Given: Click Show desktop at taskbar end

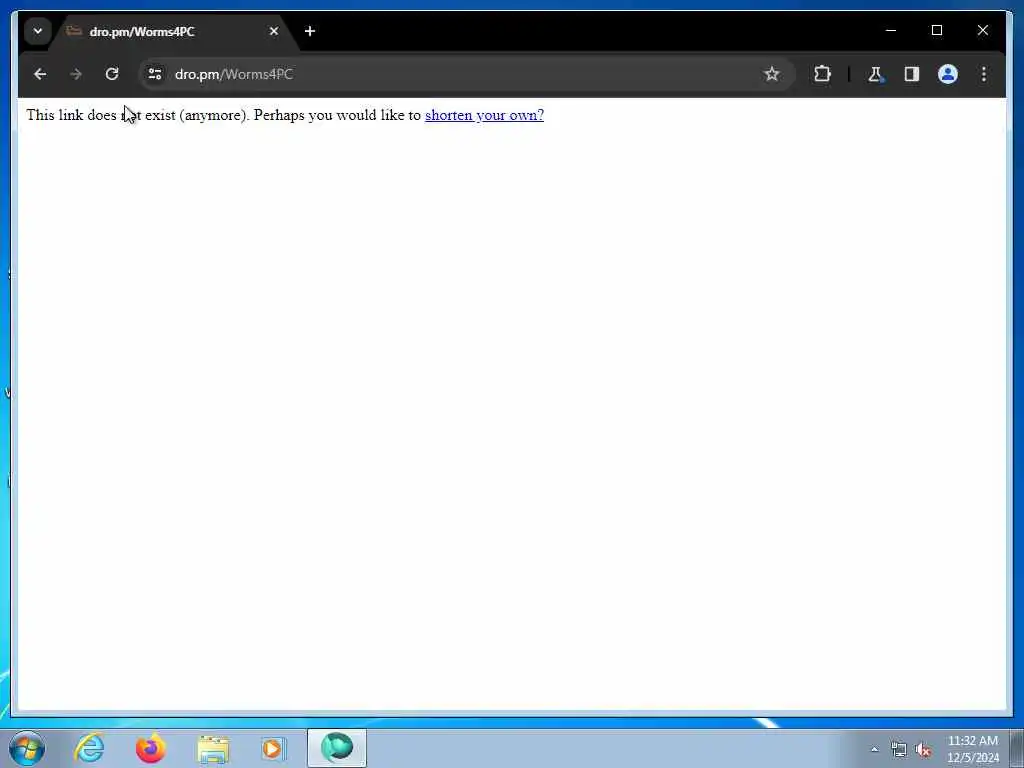Looking at the screenshot, I should pos(1017,748).
